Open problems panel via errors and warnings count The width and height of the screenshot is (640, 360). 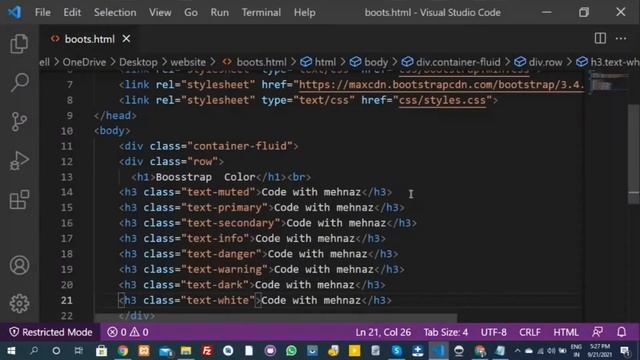pyautogui.click(x=128, y=332)
